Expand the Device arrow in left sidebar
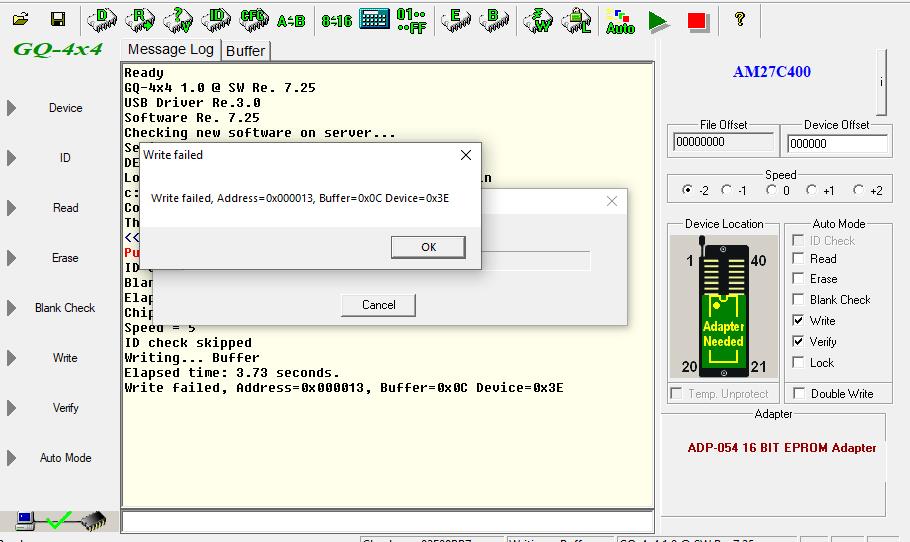Viewport: 910px width, 542px height. [12, 108]
